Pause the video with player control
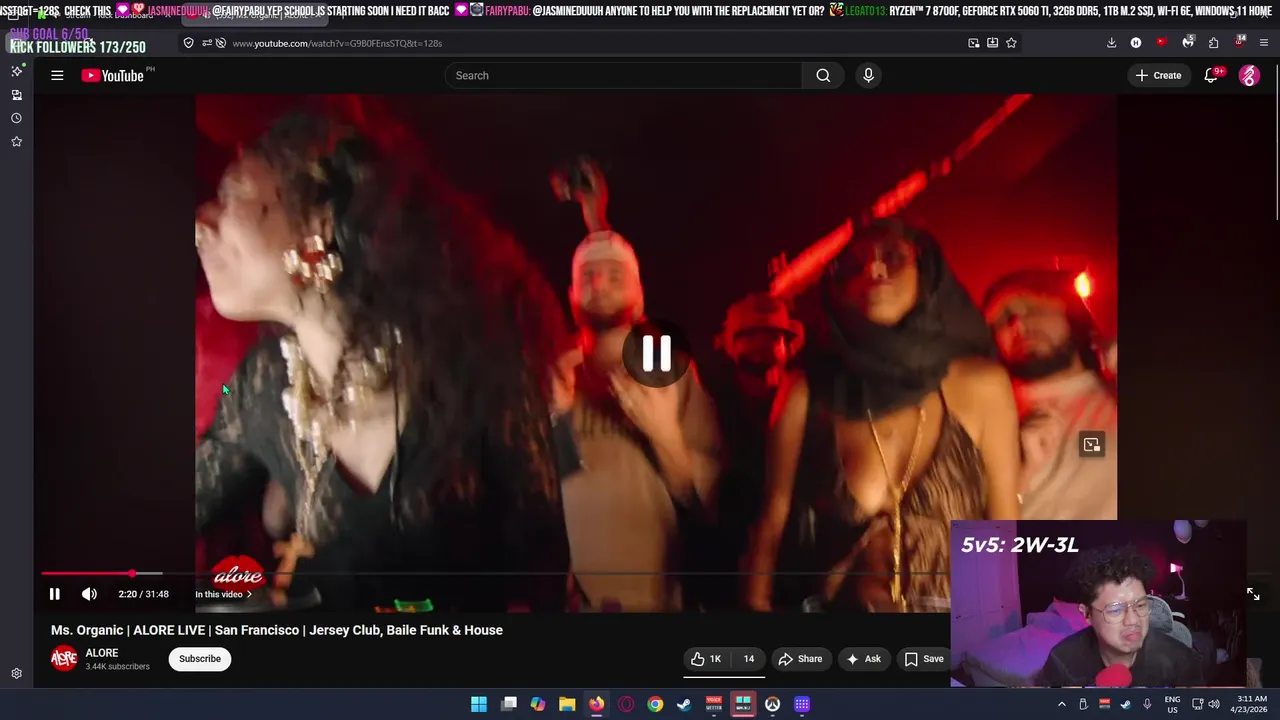The width and height of the screenshot is (1280, 720). (x=55, y=594)
